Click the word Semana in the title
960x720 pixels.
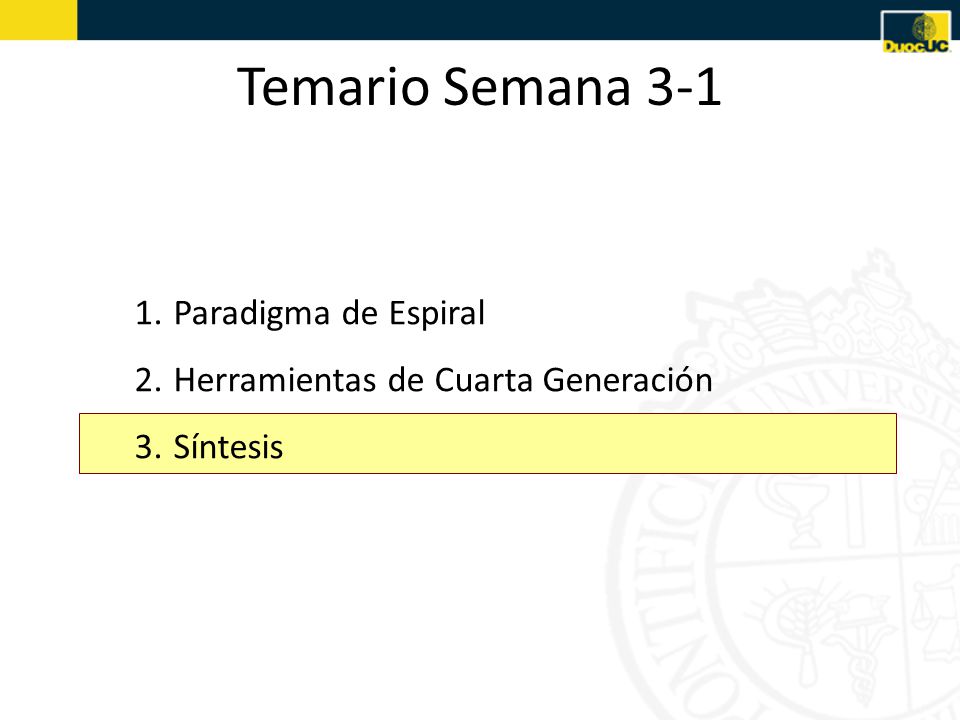537,87
